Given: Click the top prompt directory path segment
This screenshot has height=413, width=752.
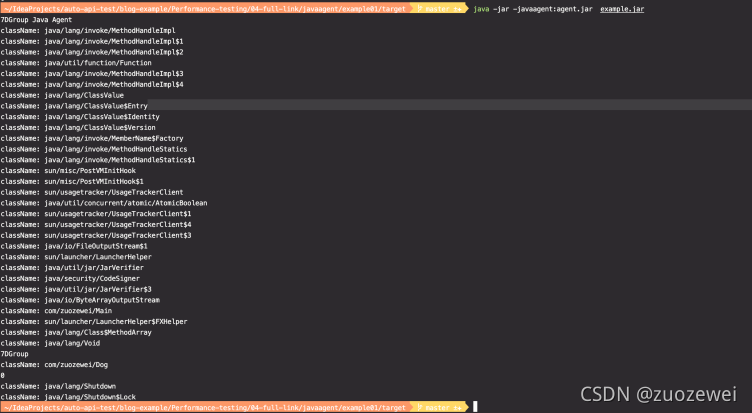Looking at the screenshot, I should point(205,9).
